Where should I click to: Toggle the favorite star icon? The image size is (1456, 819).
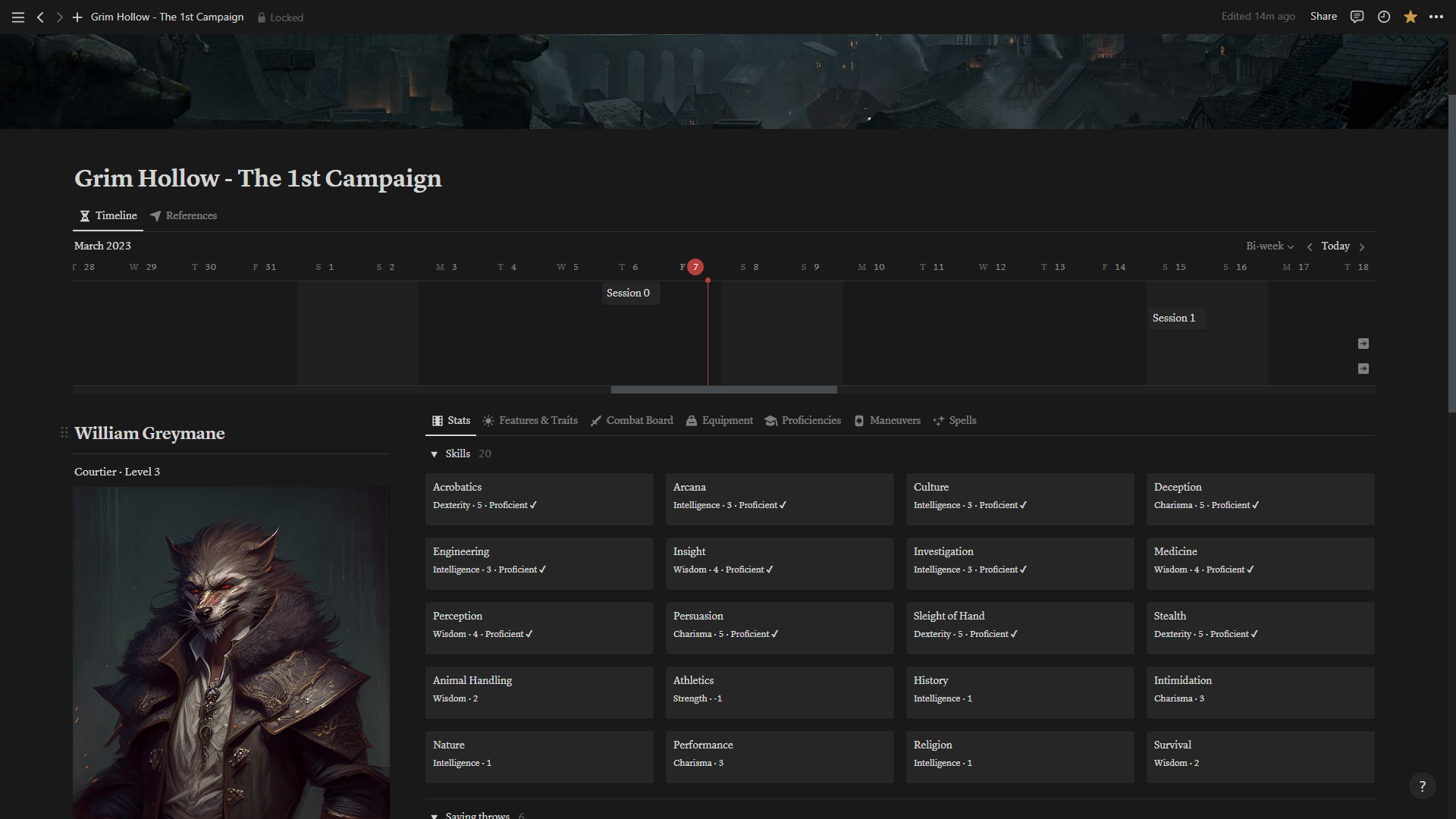pos(1410,17)
